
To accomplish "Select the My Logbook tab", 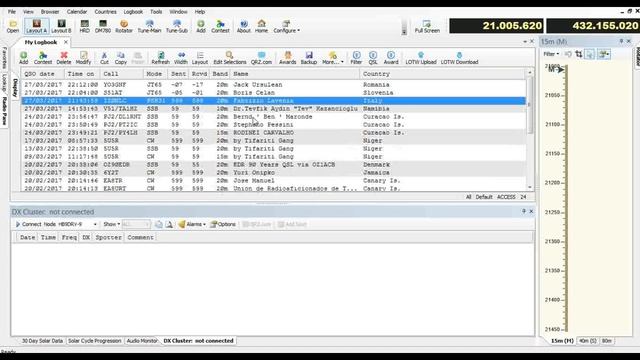I will click(x=41, y=42).
